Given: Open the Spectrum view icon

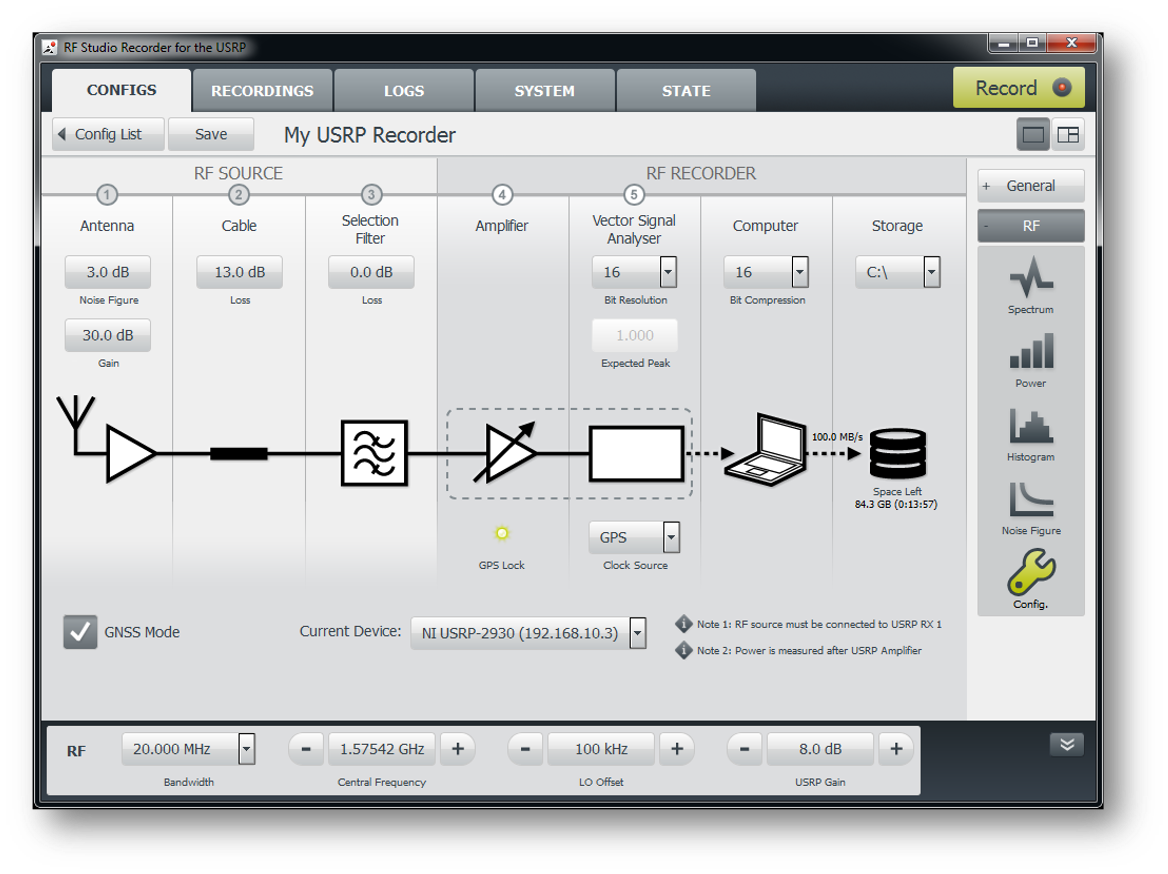Looking at the screenshot, I should (1030, 278).
